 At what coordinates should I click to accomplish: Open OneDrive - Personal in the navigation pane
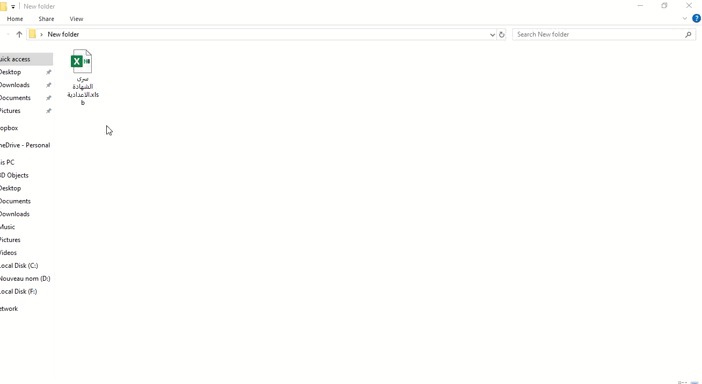click(25, 145)
